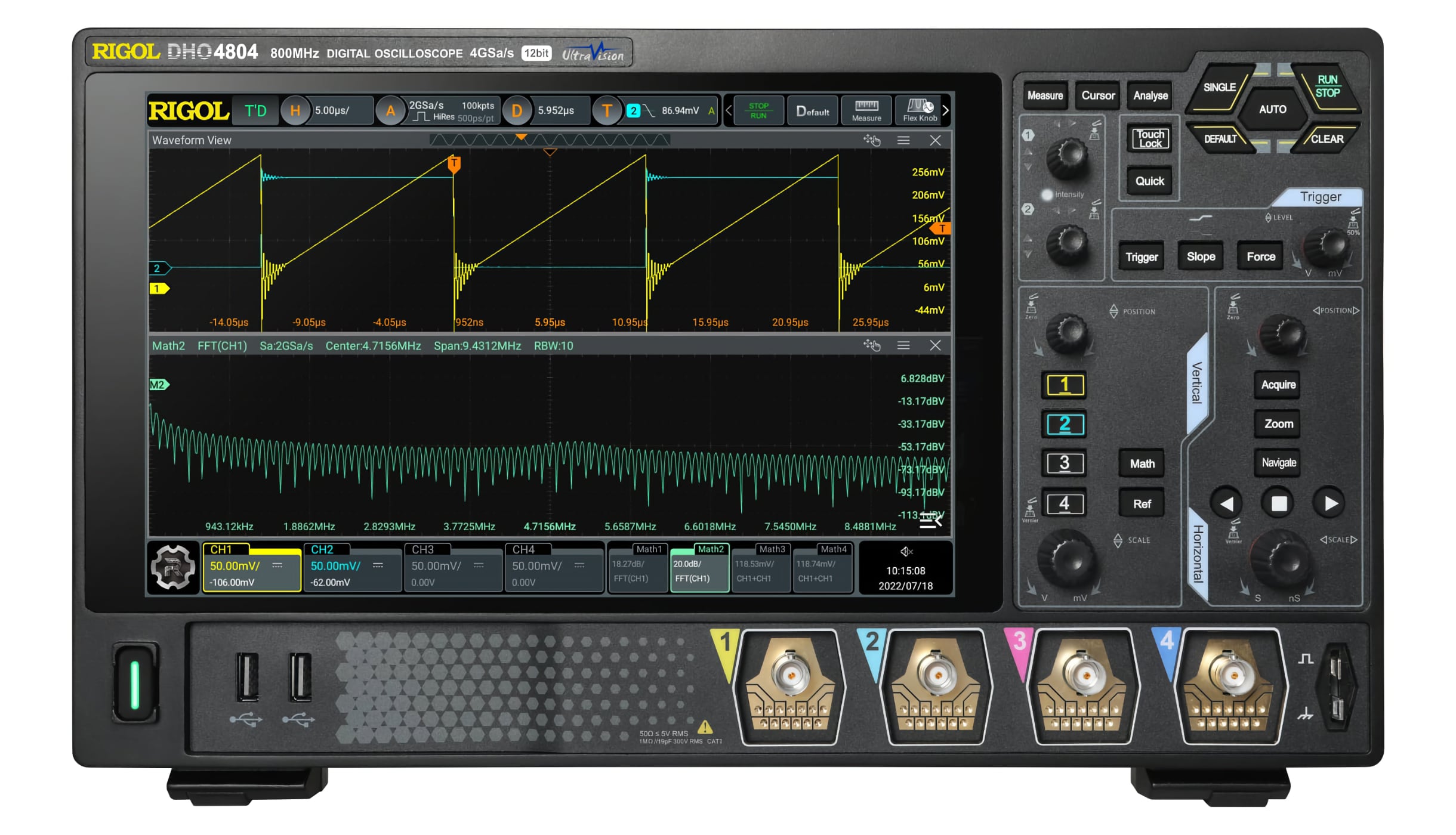Expand toolbar with the right chevron arrow
This screenshot has width=1456, height=835.
pyautogui.click(x=946, y=110)
